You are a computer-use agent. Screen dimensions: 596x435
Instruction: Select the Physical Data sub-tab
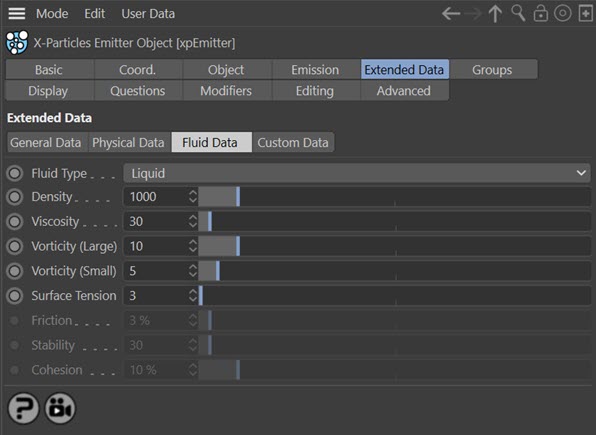129,142
